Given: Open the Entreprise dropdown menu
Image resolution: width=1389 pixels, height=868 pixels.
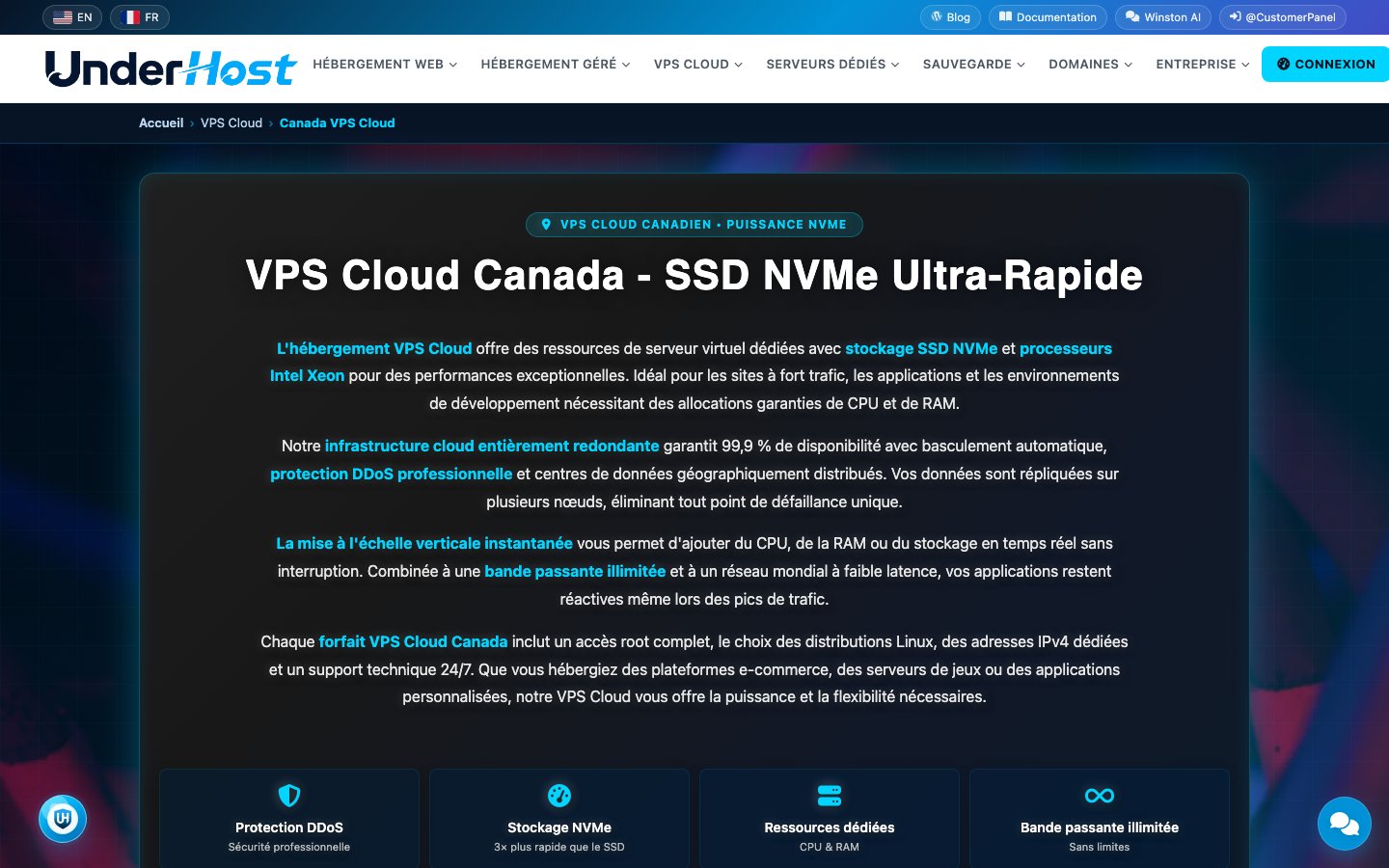Looking at the screenshot, I should pos(1203,65).
